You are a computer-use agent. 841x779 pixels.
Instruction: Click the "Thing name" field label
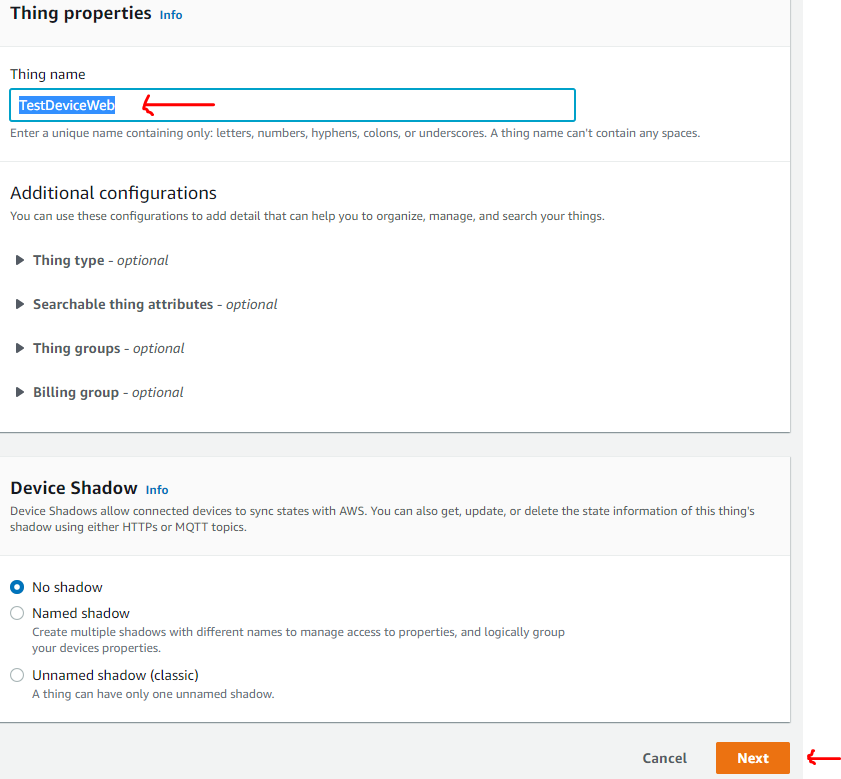pos(48,75)
